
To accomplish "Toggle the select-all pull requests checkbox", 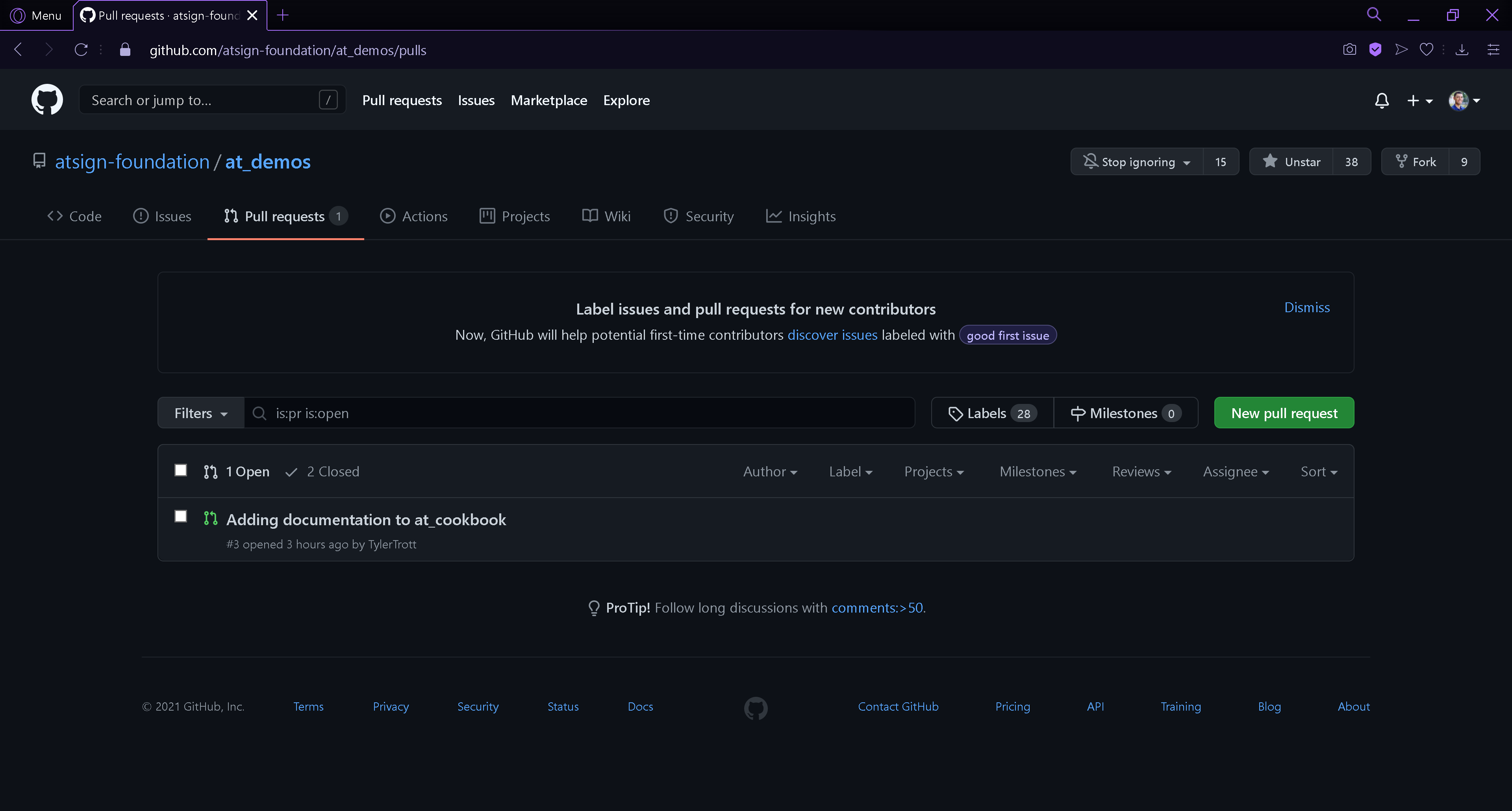I will coord(181,470).
